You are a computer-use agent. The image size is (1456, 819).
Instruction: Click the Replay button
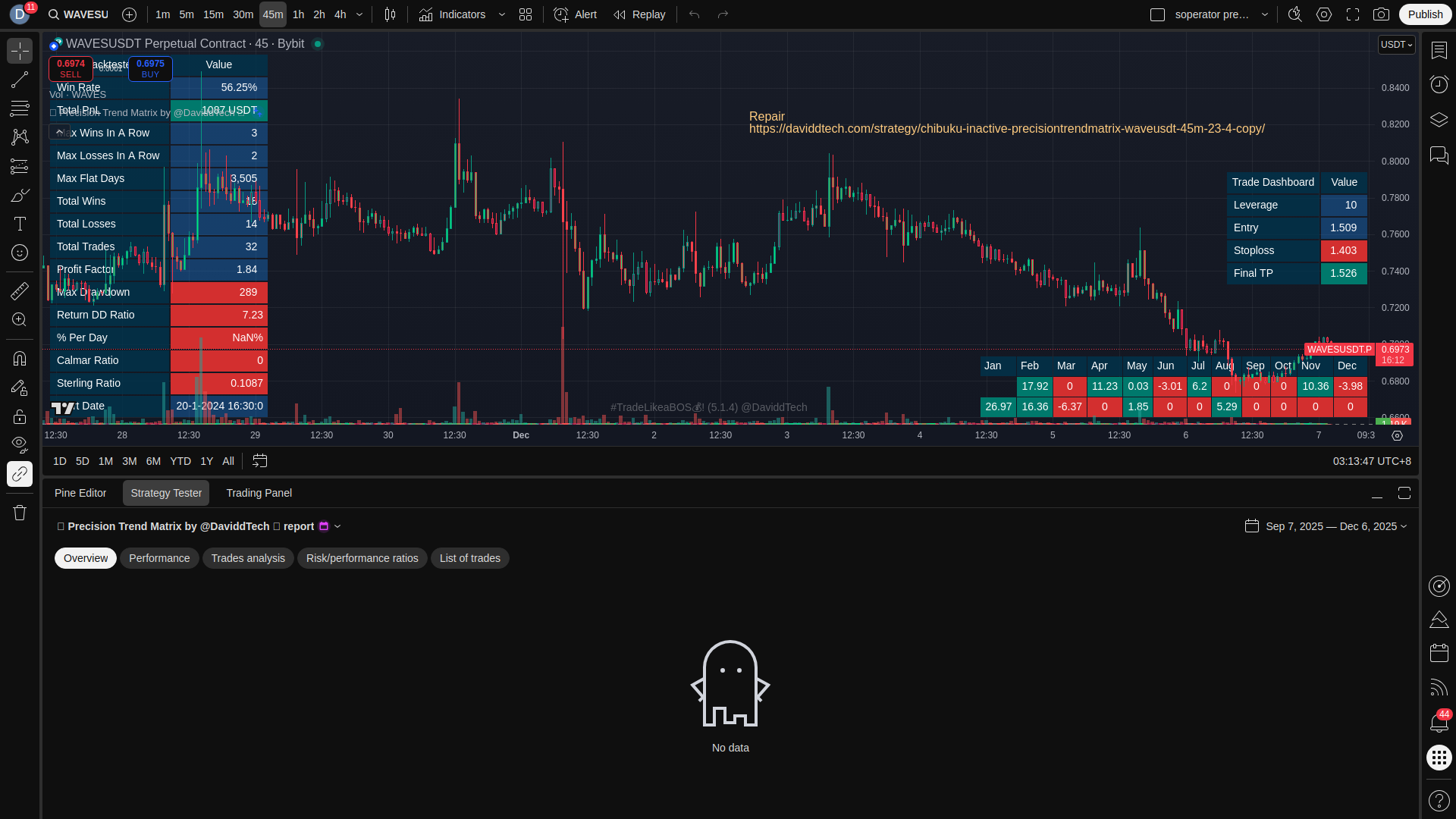coord(639,14)
